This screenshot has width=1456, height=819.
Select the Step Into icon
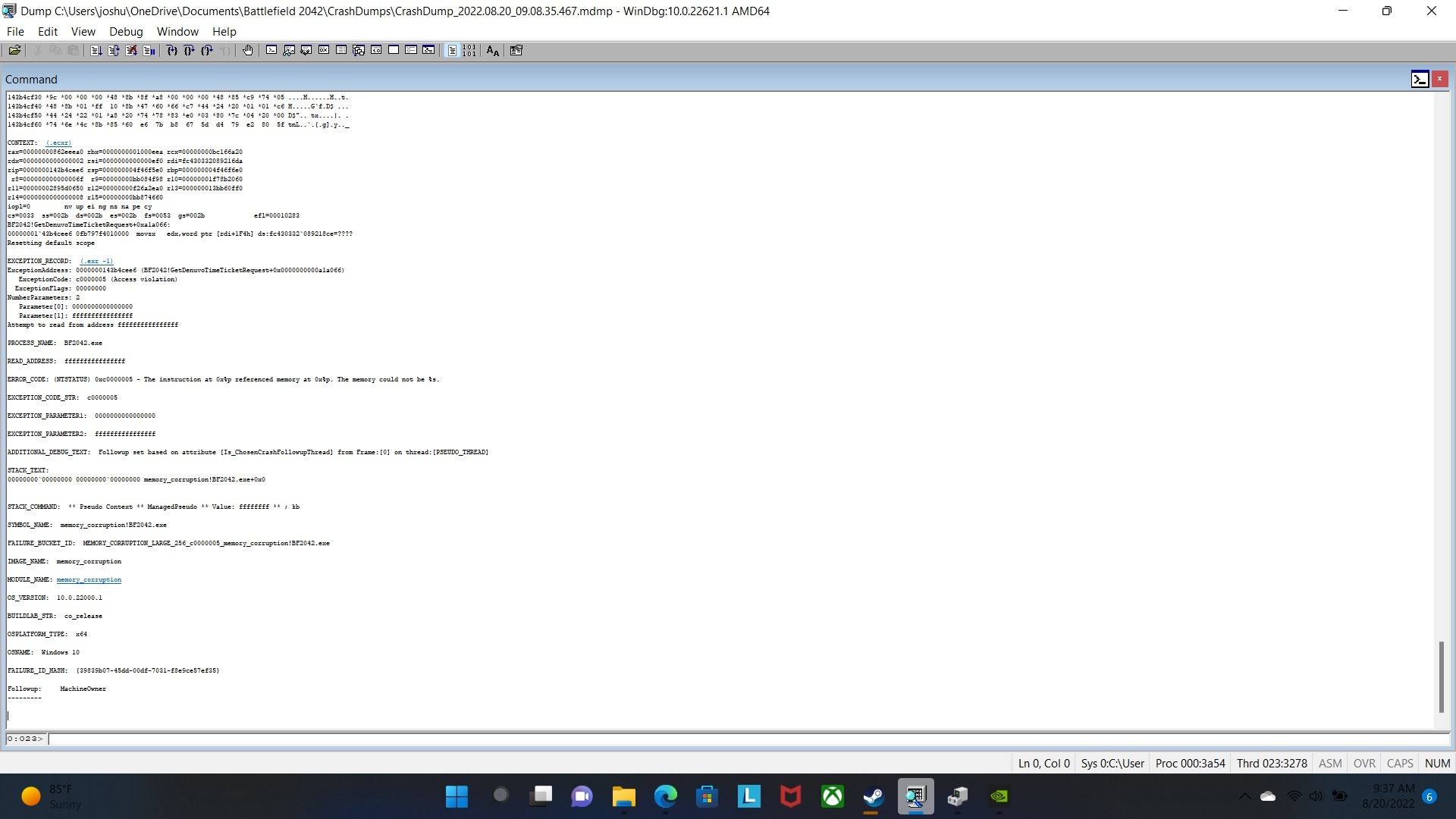[171, 50]
